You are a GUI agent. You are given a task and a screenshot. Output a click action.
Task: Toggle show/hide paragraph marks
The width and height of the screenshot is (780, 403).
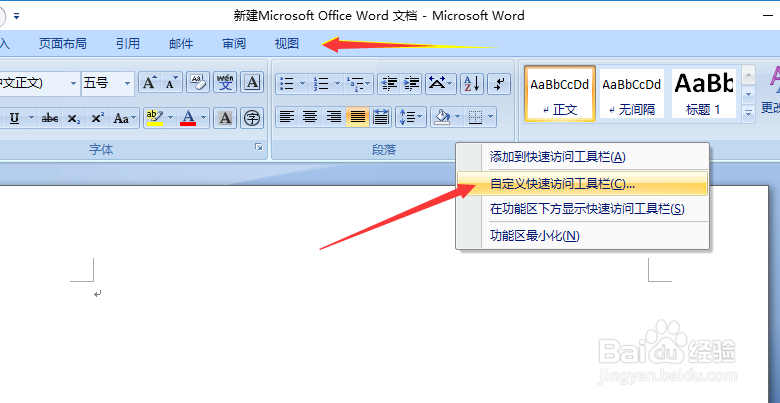click(x=499, y=84)
